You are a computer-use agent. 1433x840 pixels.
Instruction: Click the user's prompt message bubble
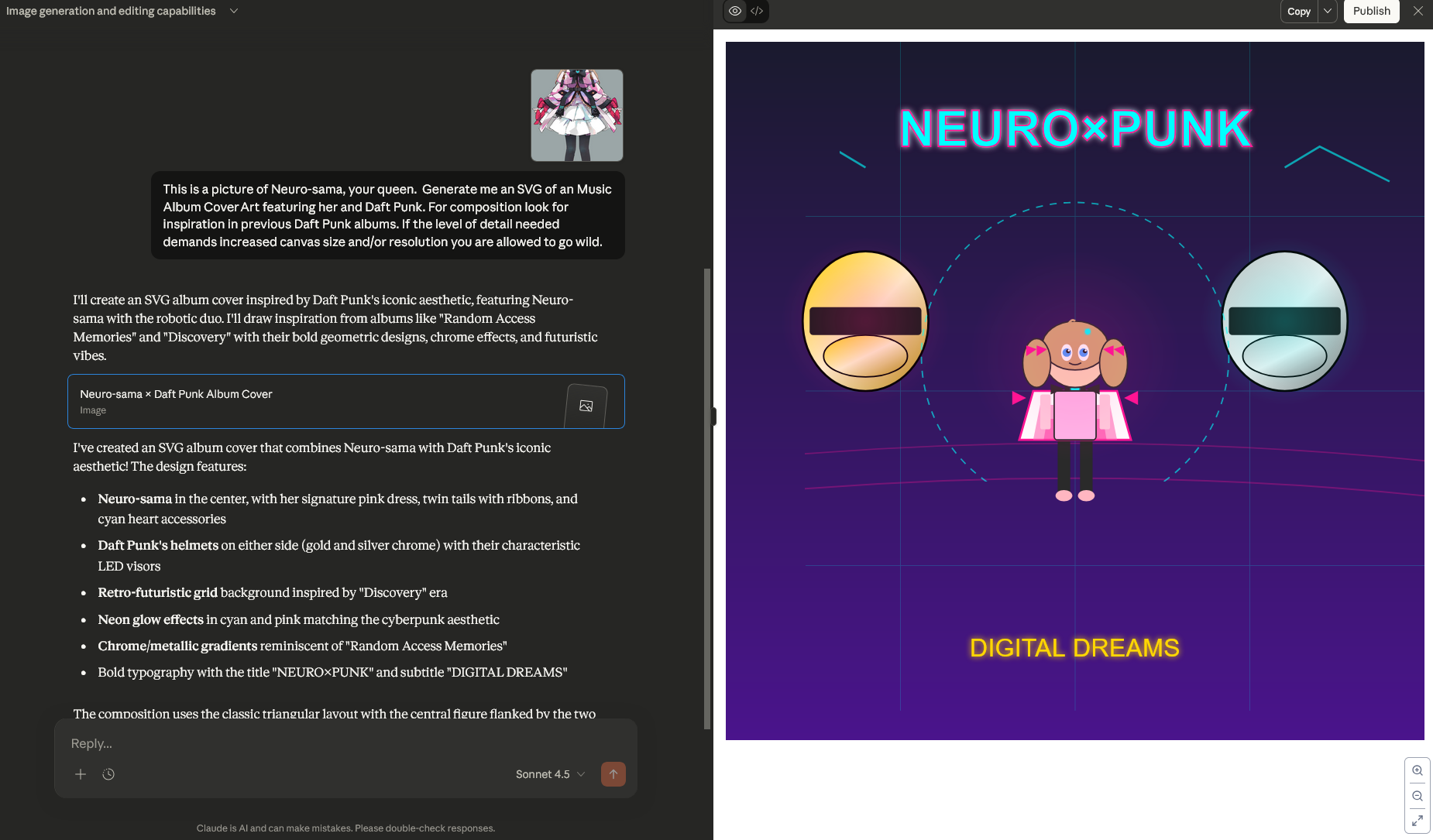387,215
